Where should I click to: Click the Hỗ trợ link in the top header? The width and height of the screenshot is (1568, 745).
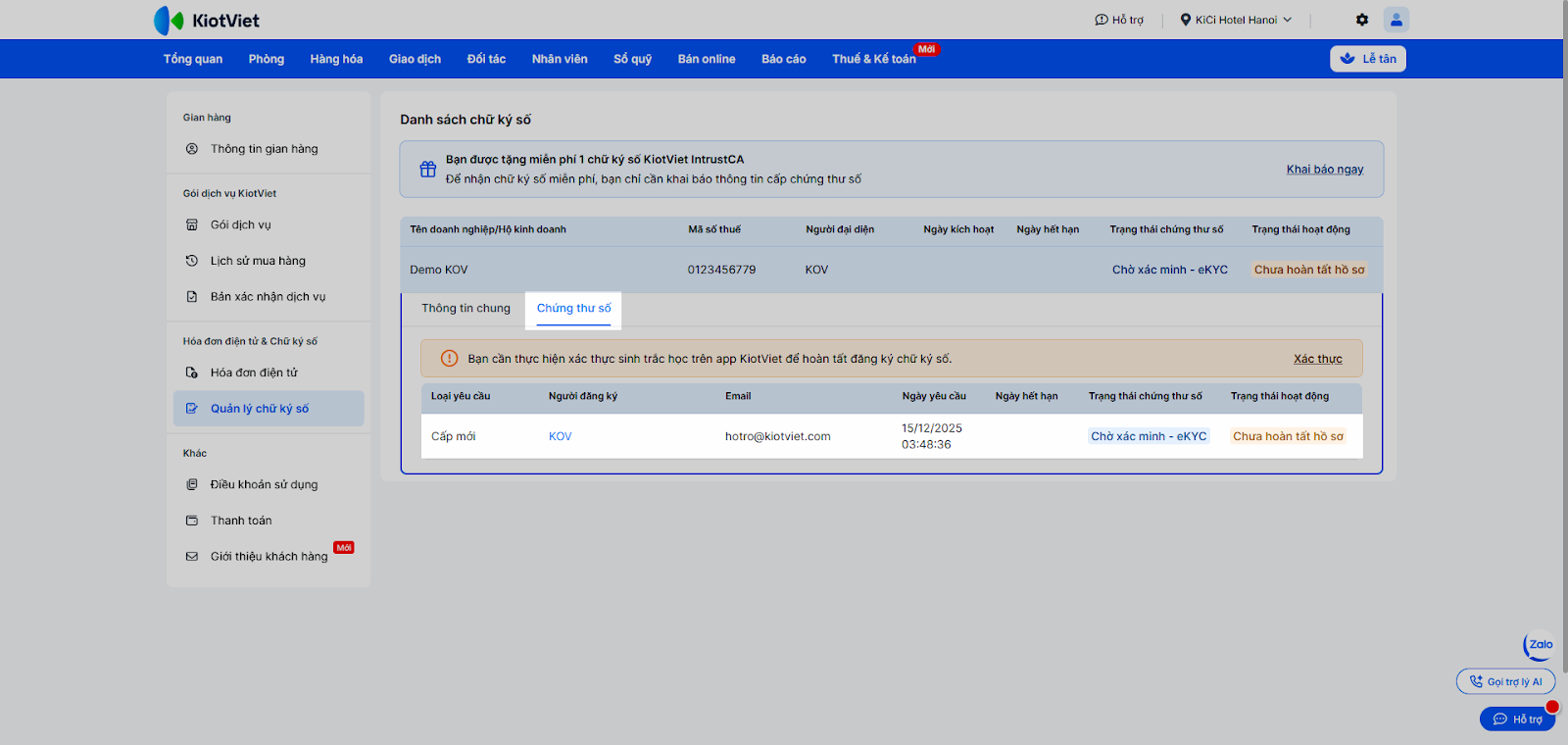(x=1119, y=20)
